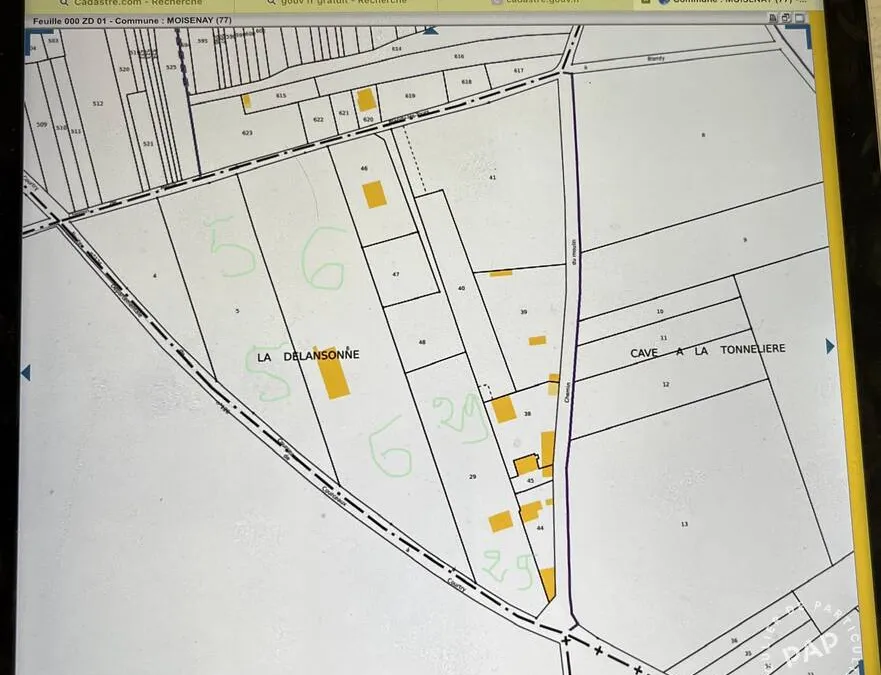
Task: Select parcel number 4 on the map
Action: (155, 276)
